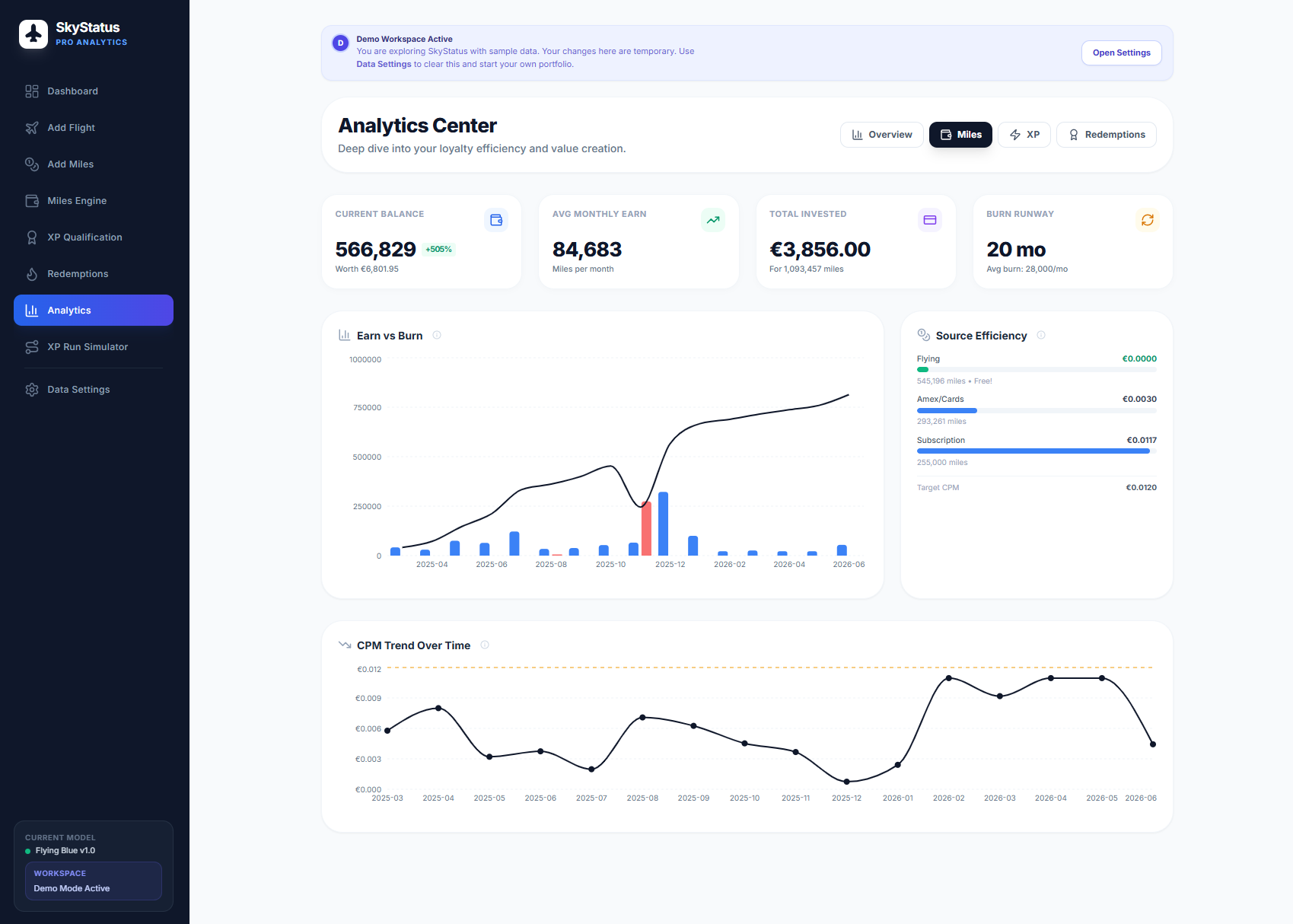
Task: Click the Earn vs Burn info icon
Action: [x=437, y=335]
